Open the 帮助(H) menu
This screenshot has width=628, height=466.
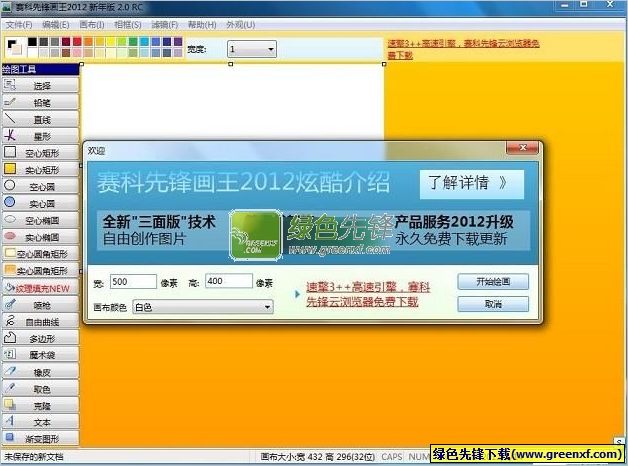click(x=202, y=25)
